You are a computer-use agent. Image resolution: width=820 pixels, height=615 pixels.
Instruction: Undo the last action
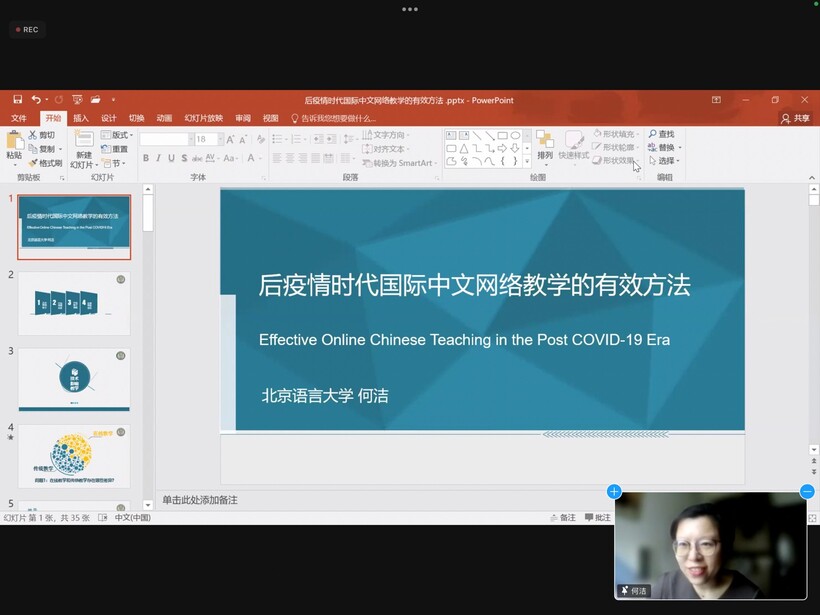[x=36, y=99]
